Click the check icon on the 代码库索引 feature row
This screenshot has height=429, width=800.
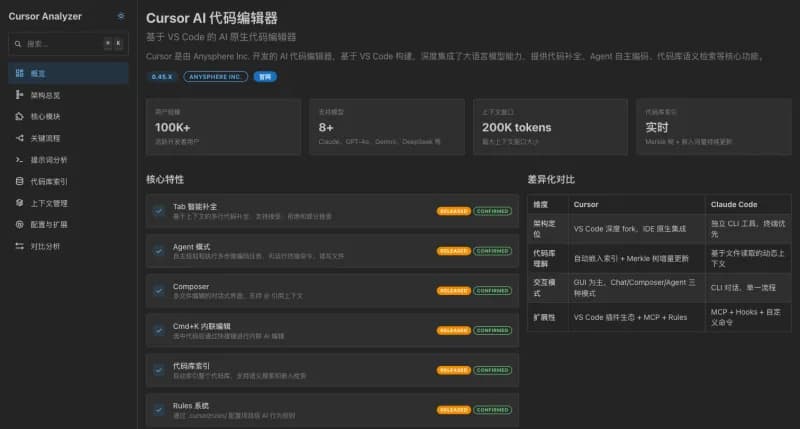coord(159,370)
